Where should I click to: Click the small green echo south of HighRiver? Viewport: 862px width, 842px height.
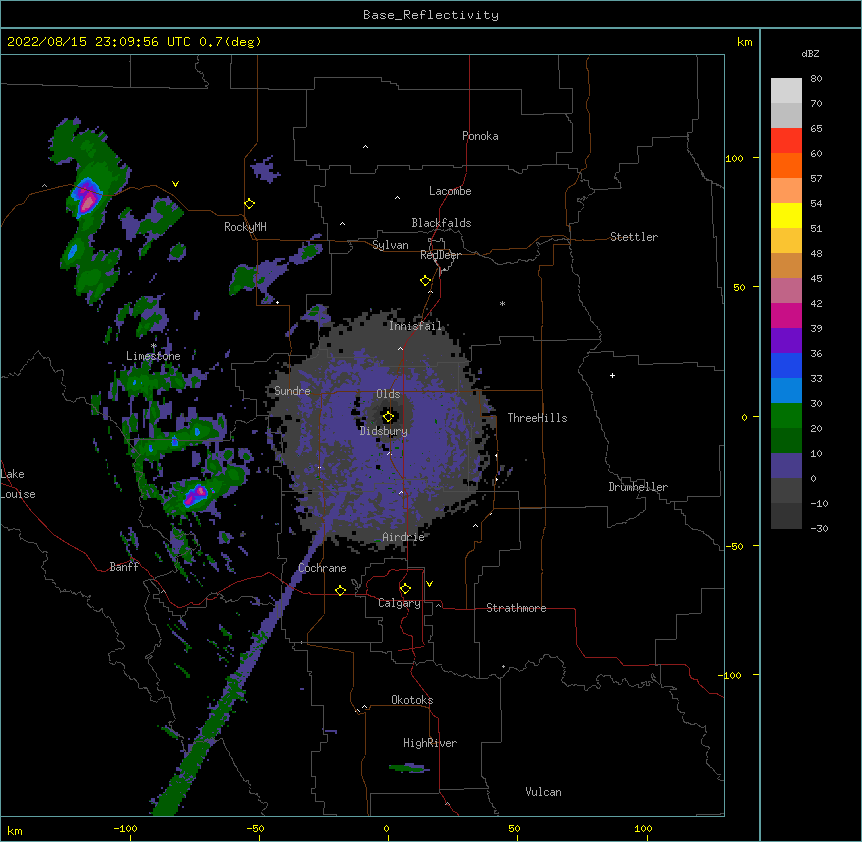point(408,768)
